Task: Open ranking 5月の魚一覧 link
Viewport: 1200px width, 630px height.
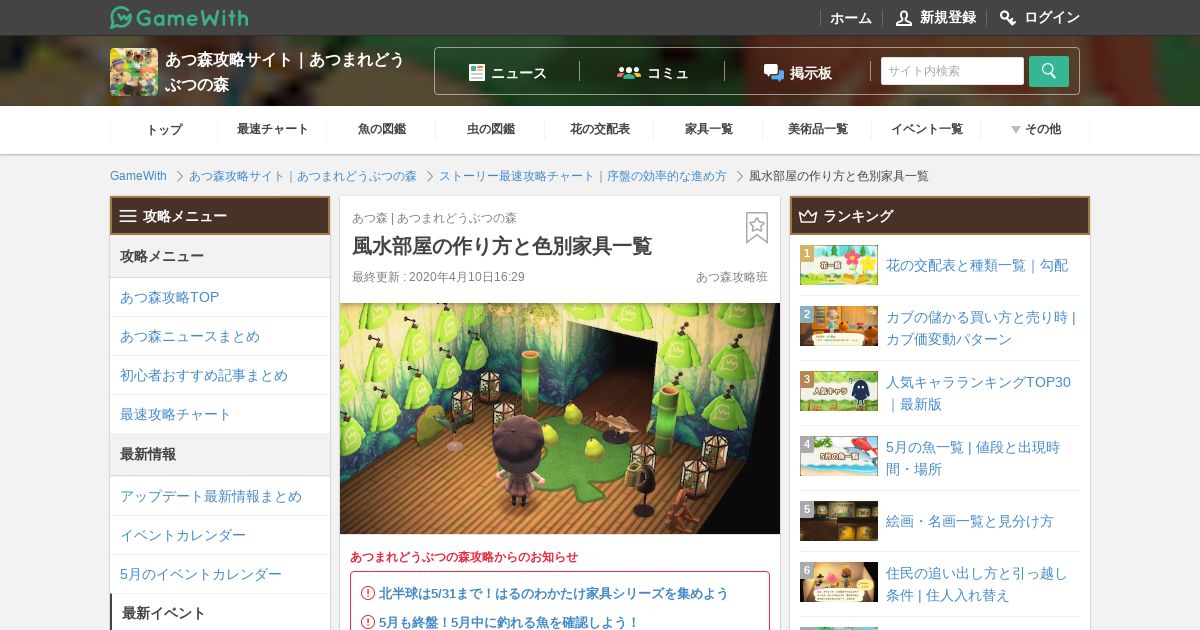Action: [973, 458]
